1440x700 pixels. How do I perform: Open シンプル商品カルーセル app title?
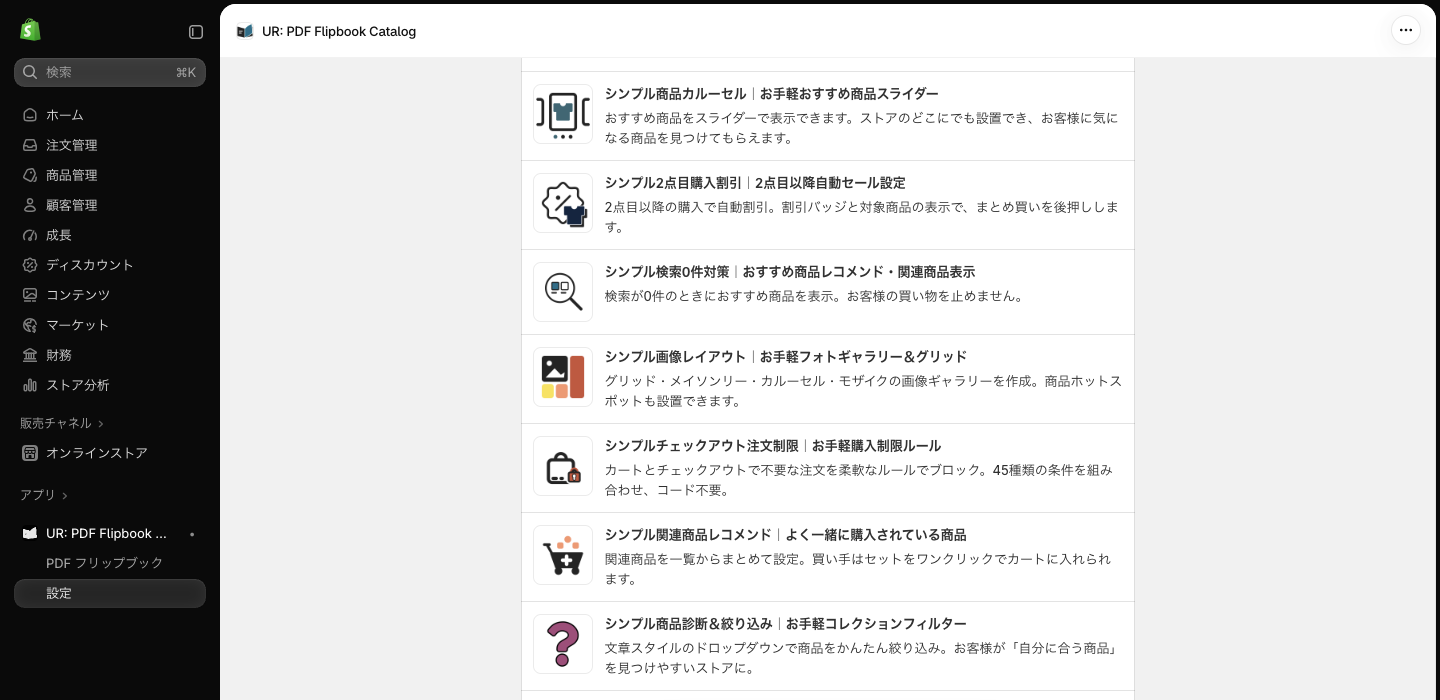(x=771, y=94)
